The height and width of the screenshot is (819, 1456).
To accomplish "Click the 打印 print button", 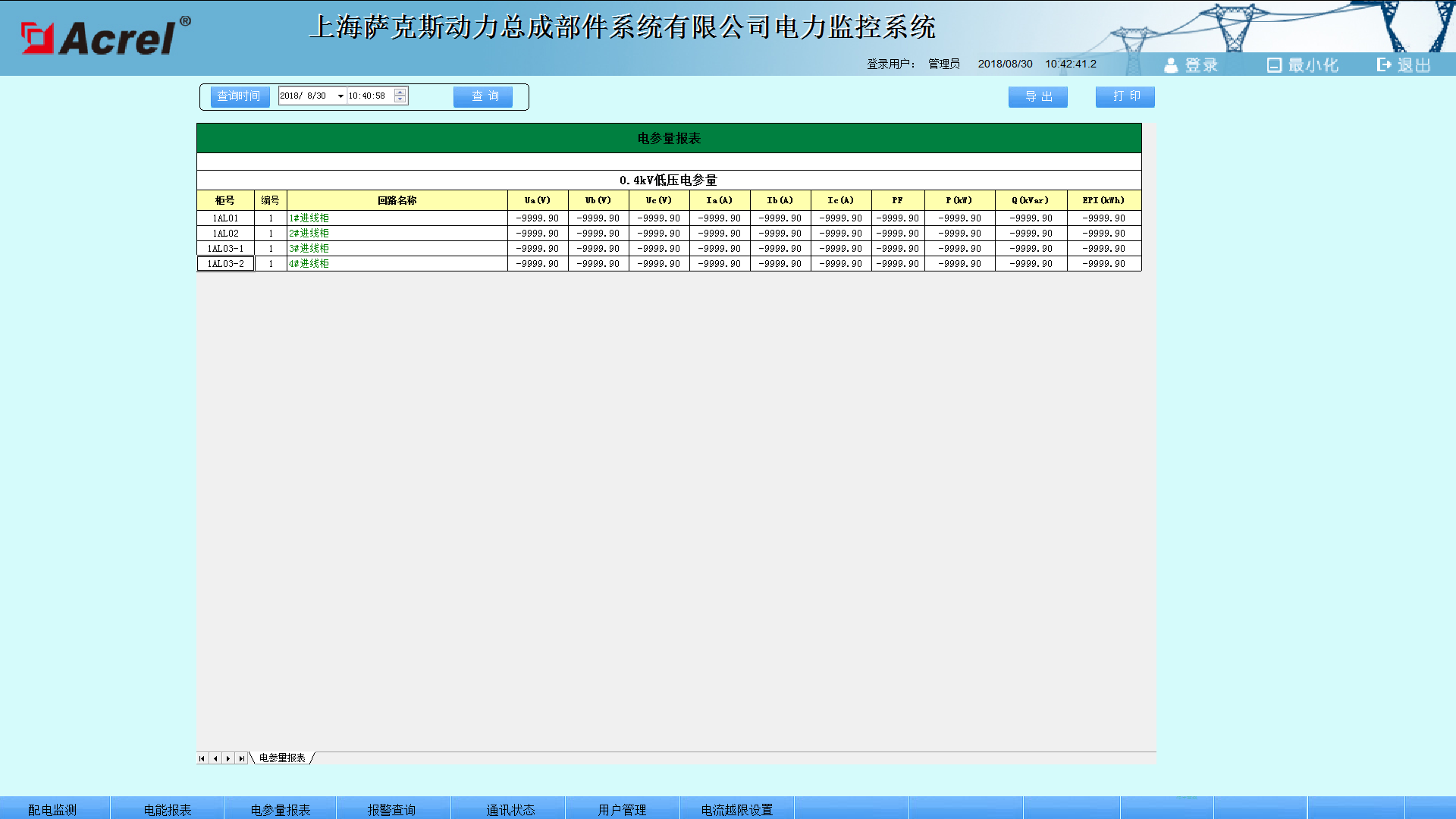I will coord(1125,96).
